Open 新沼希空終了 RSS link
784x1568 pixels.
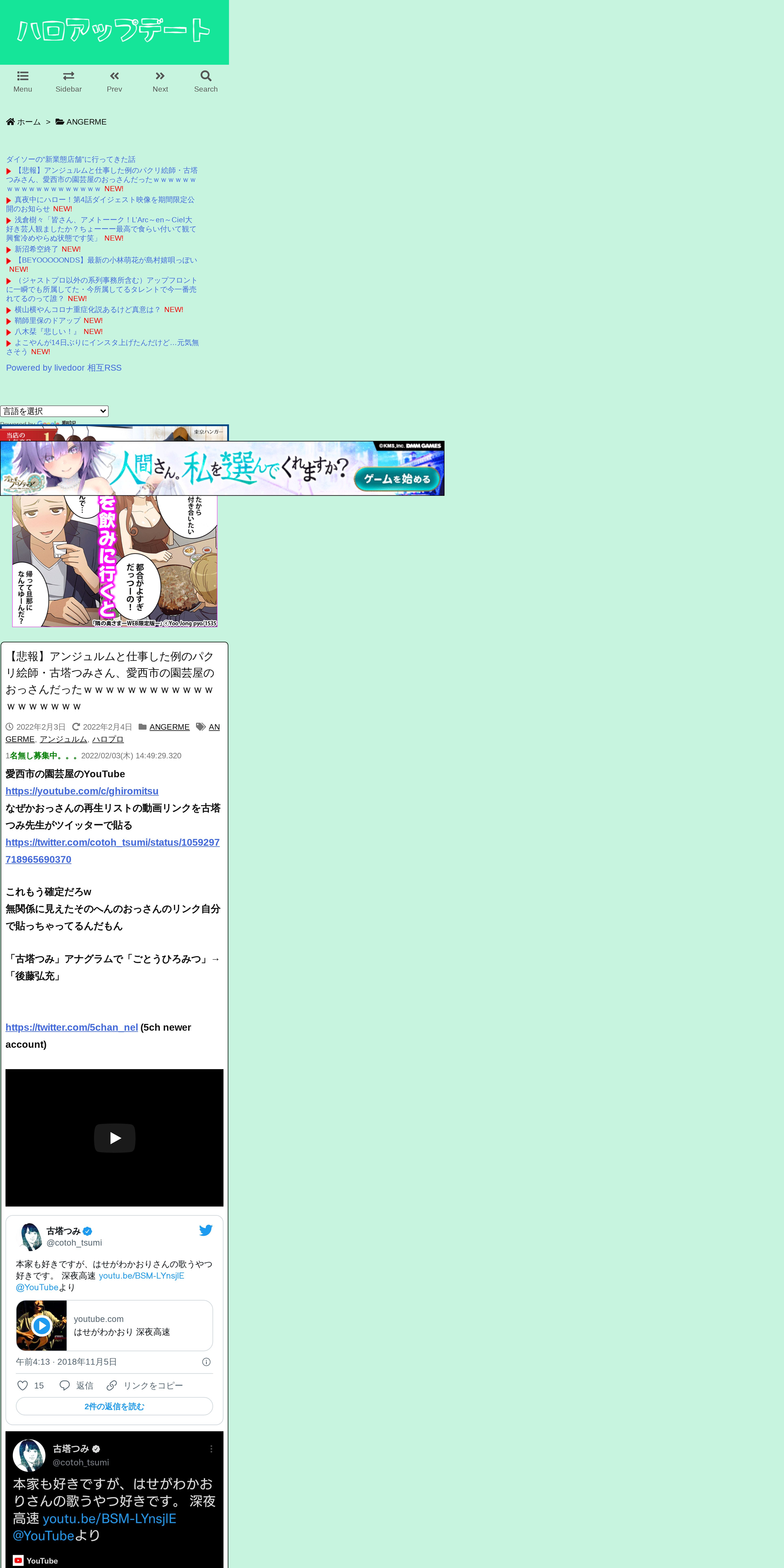[36, 249]
